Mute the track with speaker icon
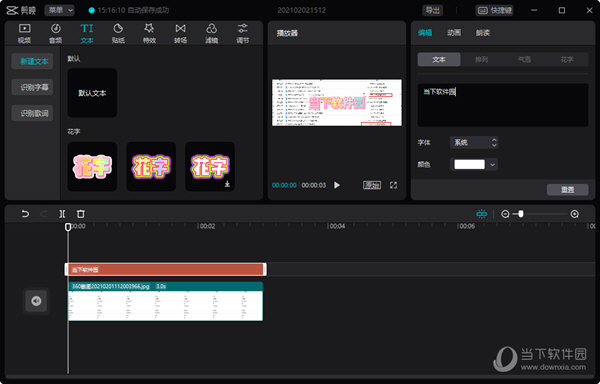This screenshot has width=600, height=384. (36, 301)
